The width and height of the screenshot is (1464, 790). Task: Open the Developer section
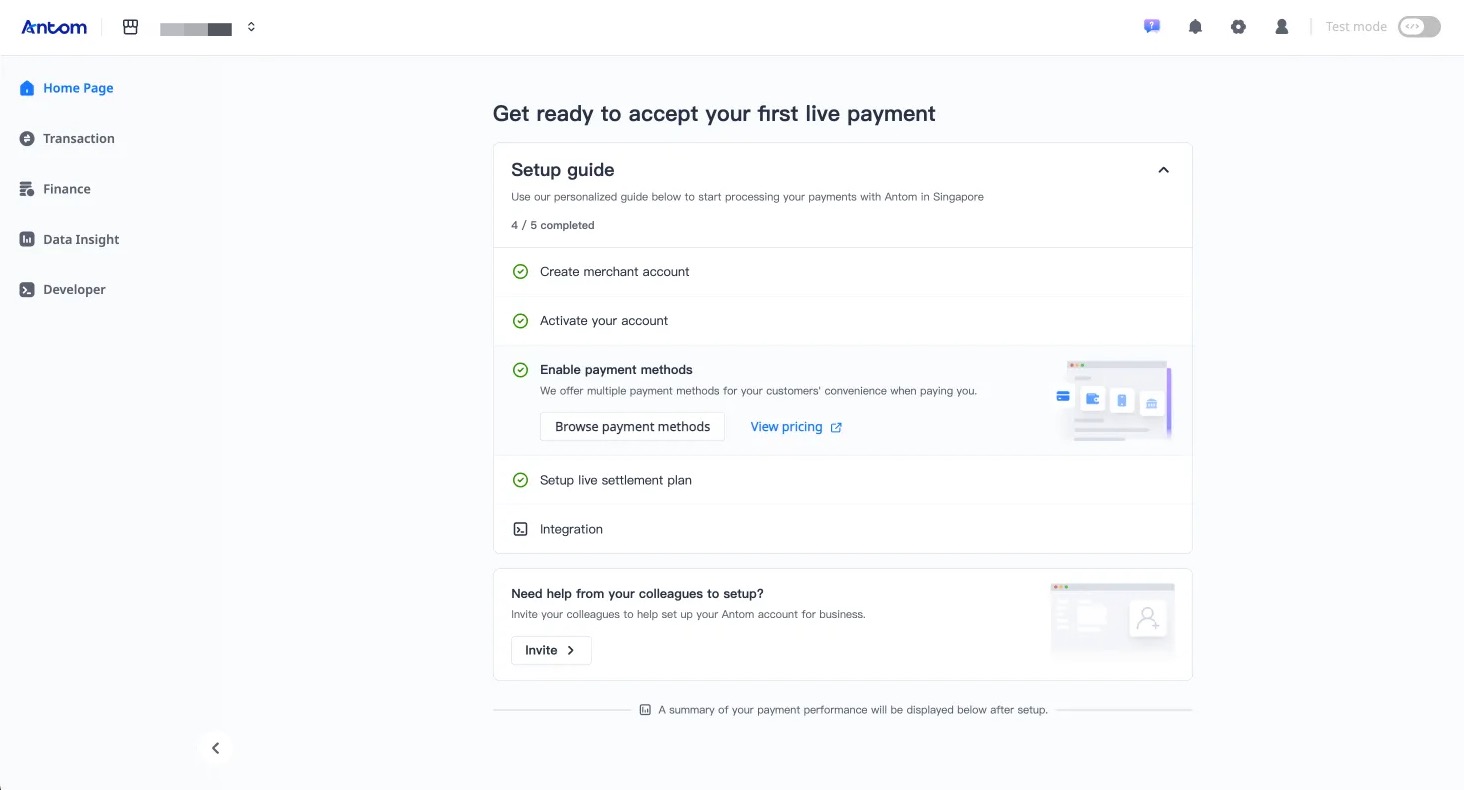click(74, 289)
